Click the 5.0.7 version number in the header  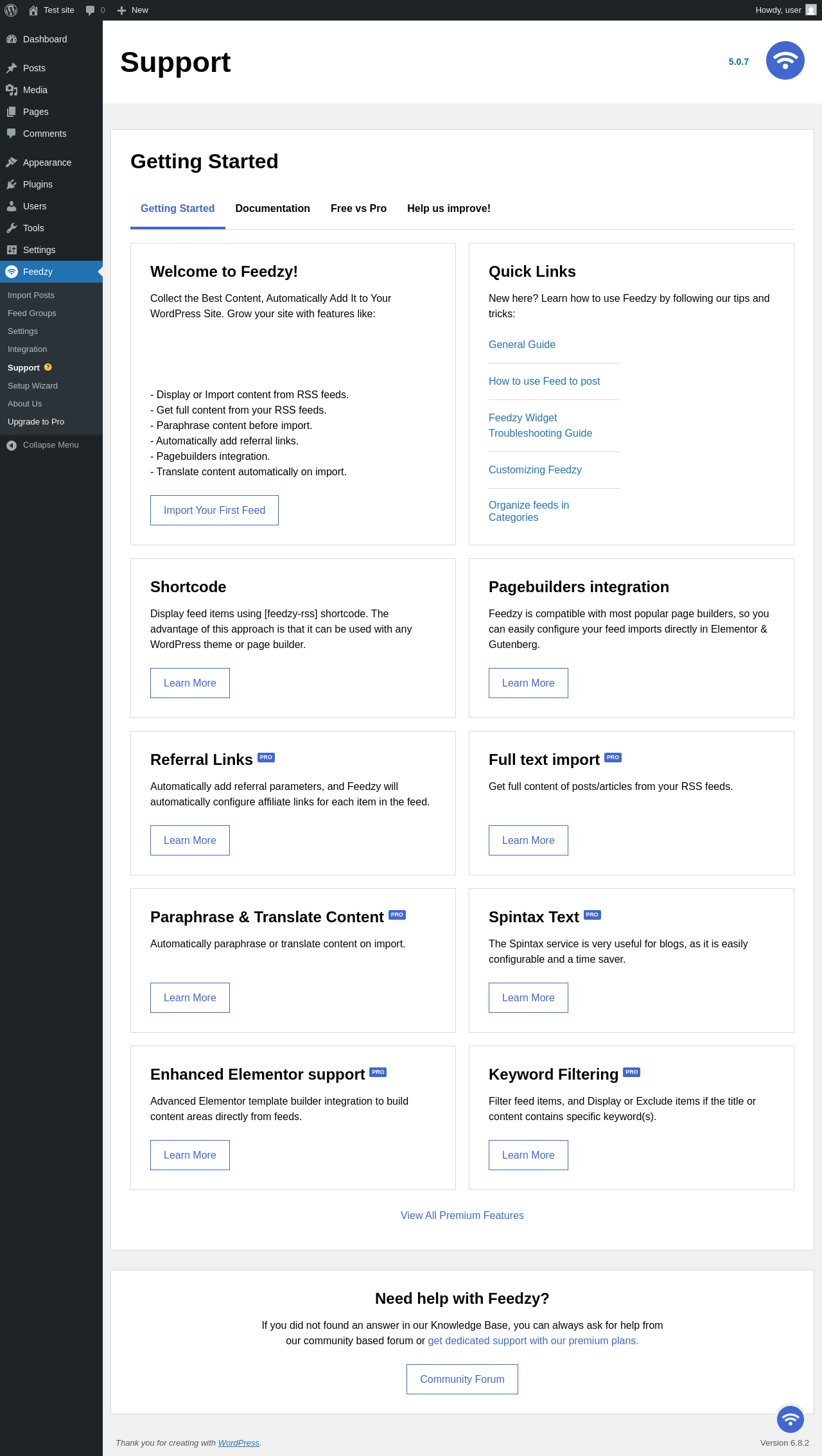click(x=739, y=62)
